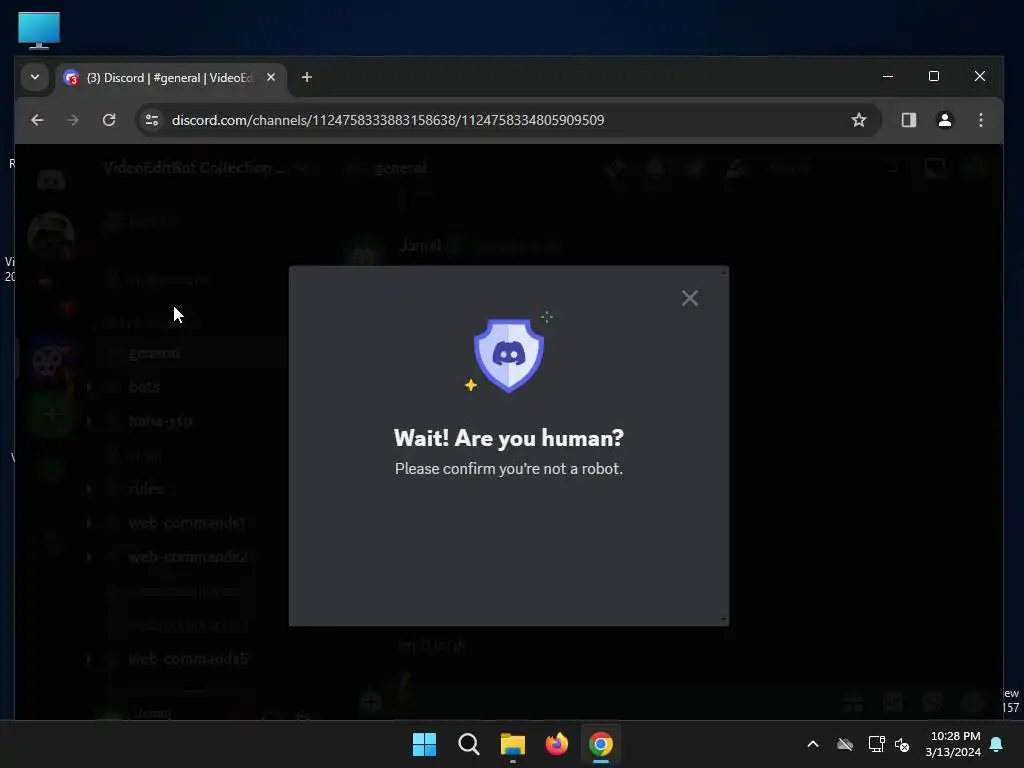Open a new Chrome tab
Viewport: 1024px width, 768px height.
[307, 77]
